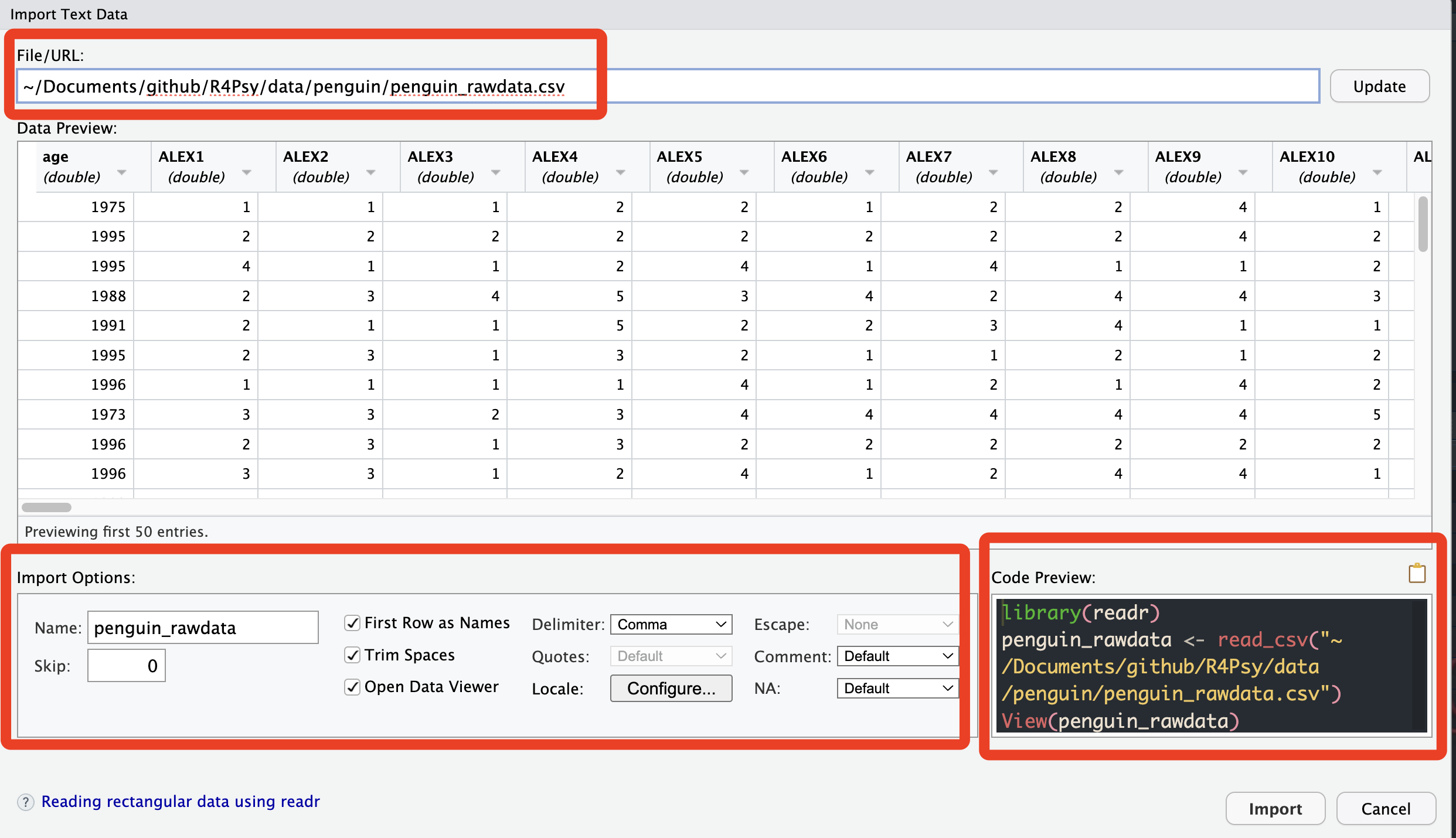The width and height of the screenshot is (1456, 838).
Task: Open the Comment Default dropdown
Action: pyautogui.click(x=897, y=656)
